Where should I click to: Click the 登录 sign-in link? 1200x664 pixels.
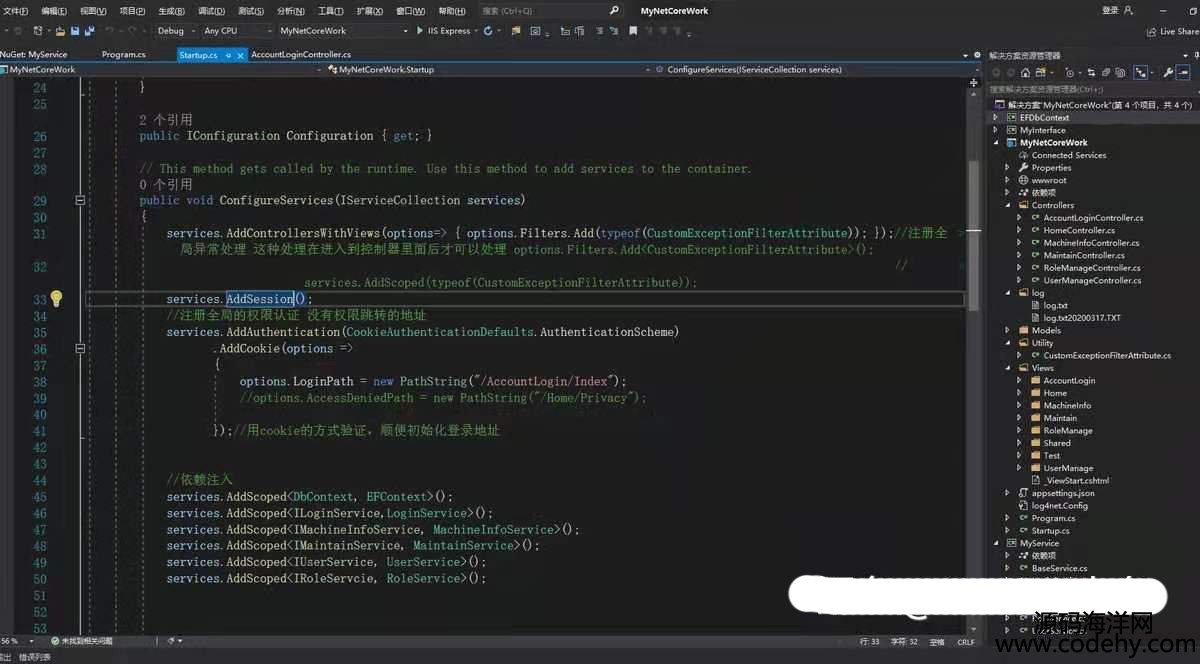click(1110, 10)
